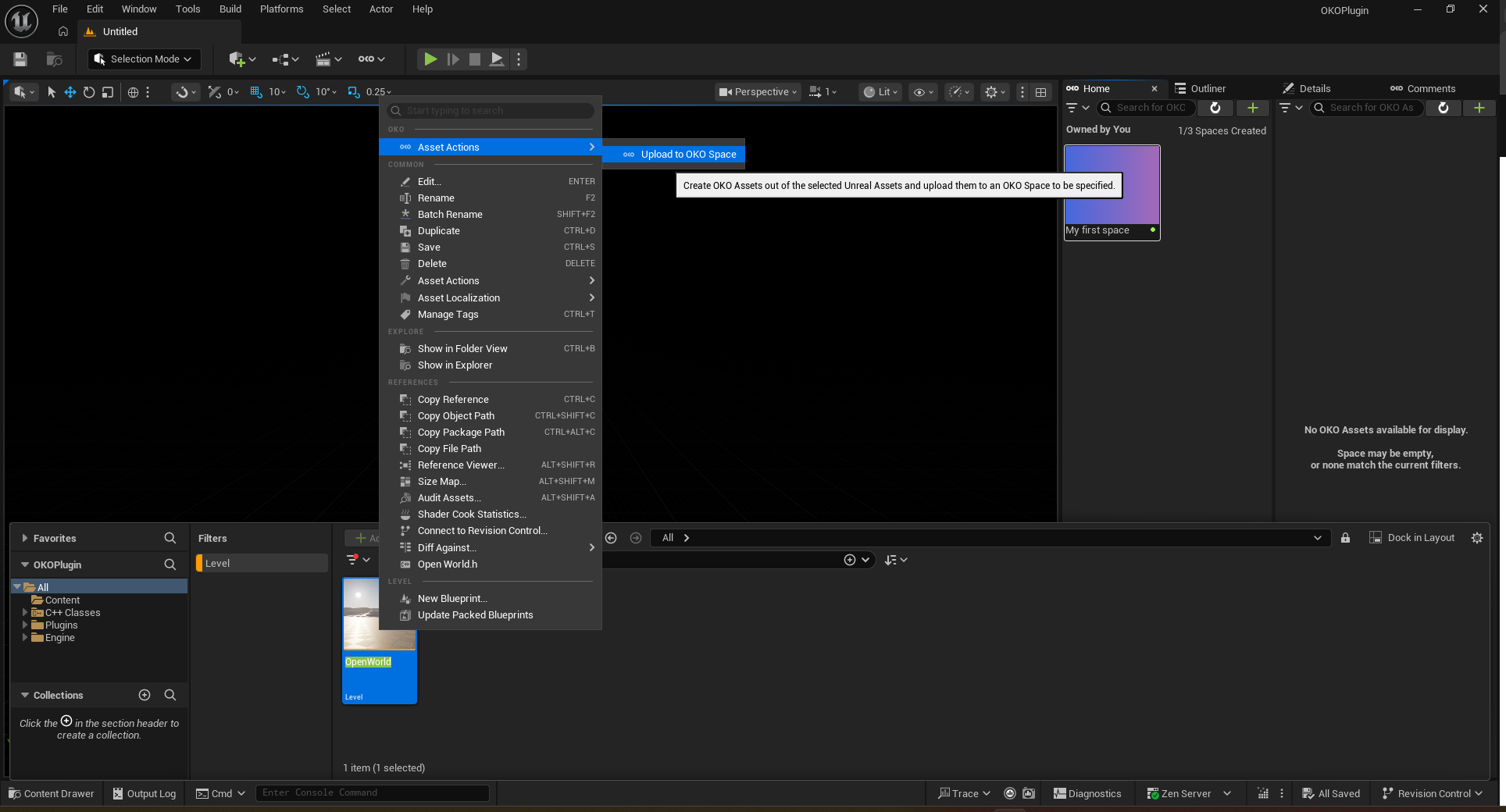Image resolution: width=1506 pixels, height=812 pixels.
Task: Open the grid snap value 10 dropdown
Action: click(x=277, y=92)
